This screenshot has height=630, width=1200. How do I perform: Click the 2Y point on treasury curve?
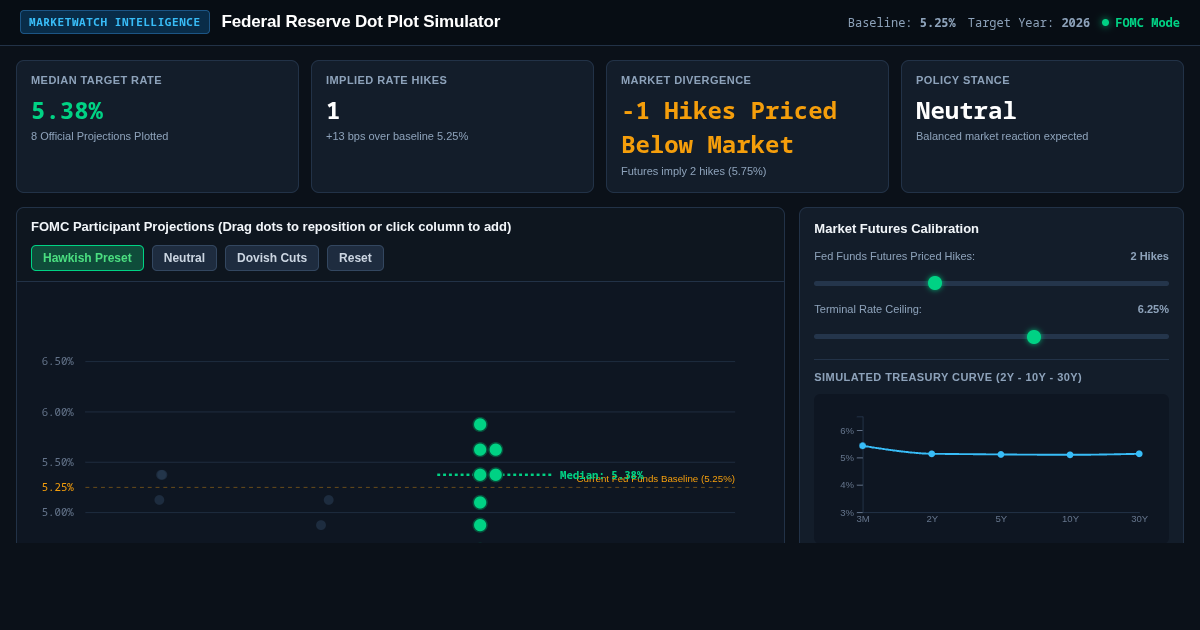click(932, 454)
